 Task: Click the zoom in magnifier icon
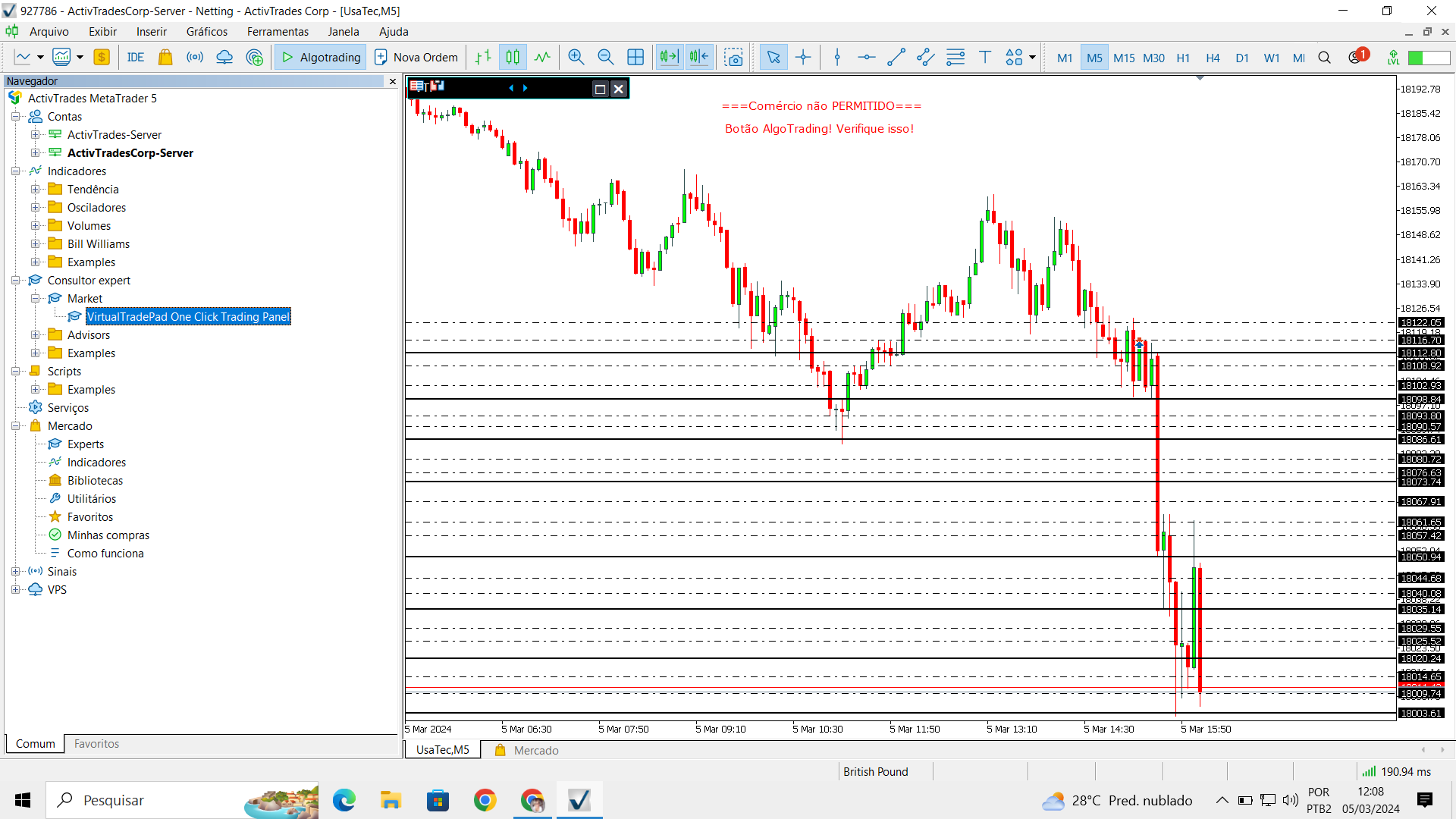(x=576, y=58)
